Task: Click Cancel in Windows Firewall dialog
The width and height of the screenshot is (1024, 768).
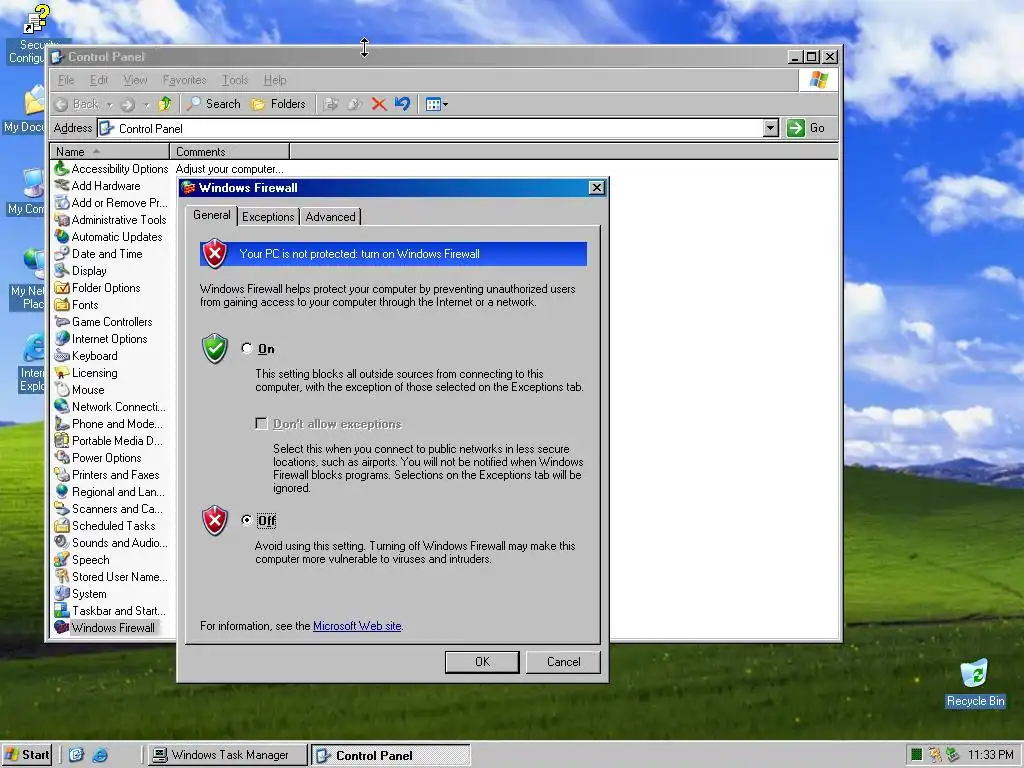Action: (x=563, y=662)
